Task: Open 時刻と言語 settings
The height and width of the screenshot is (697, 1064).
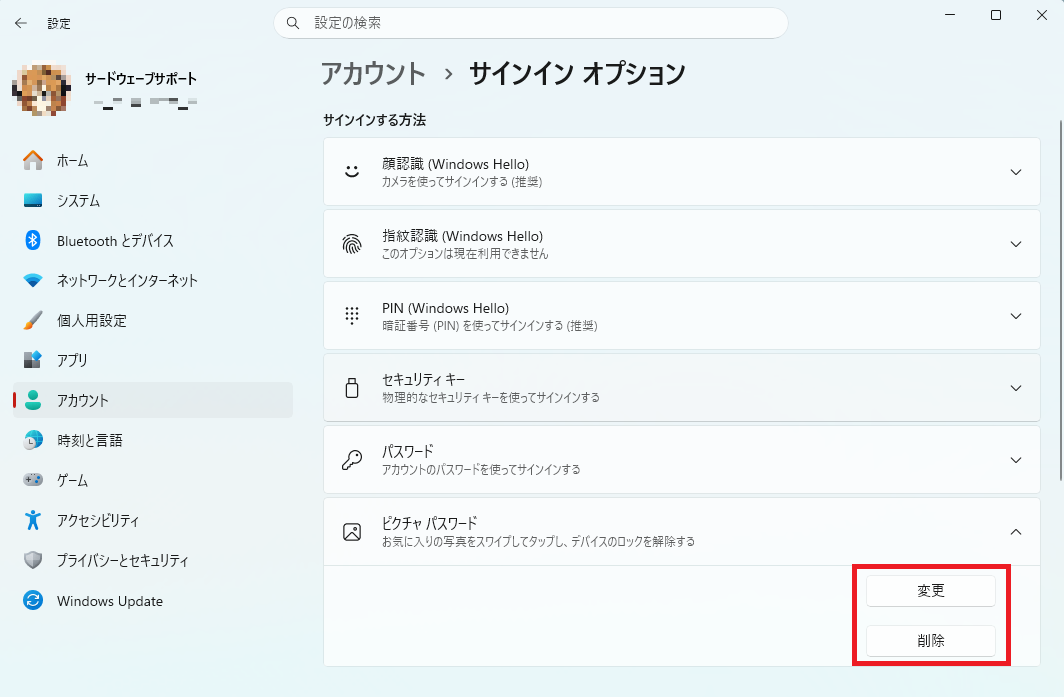Action: [x=153, y=440]
